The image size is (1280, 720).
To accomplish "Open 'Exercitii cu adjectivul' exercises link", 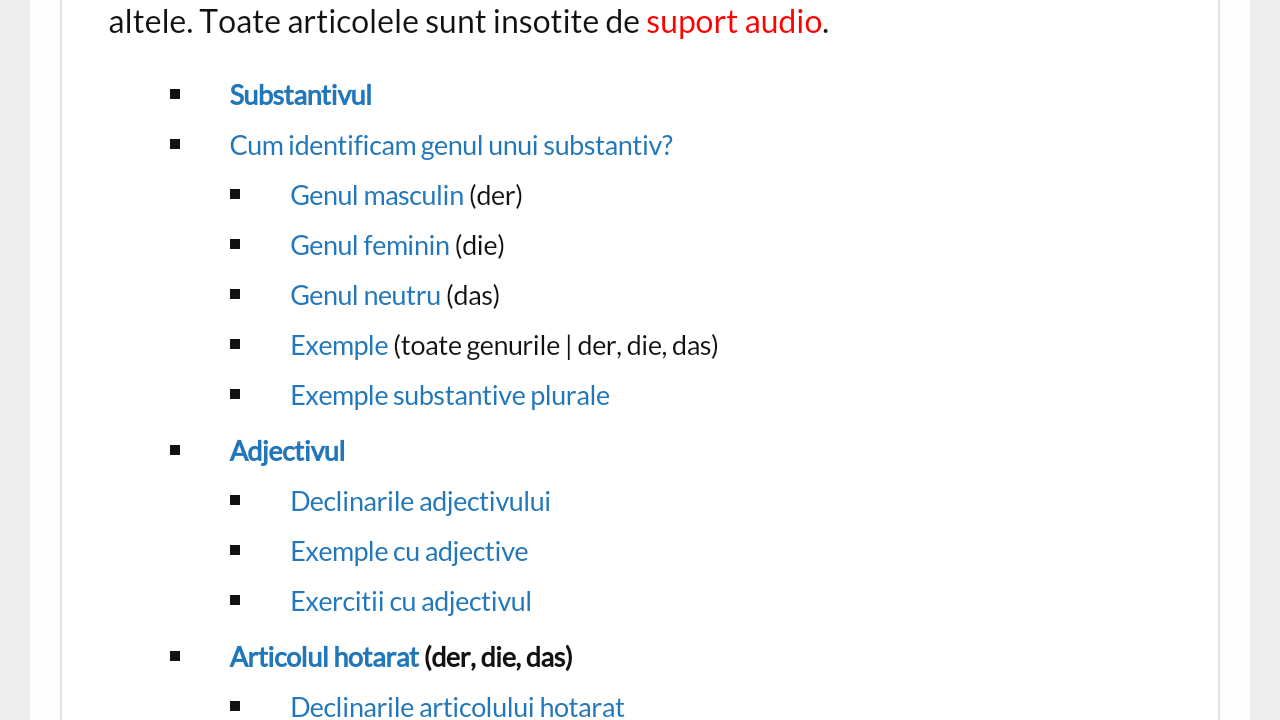I will pos(411,601).
